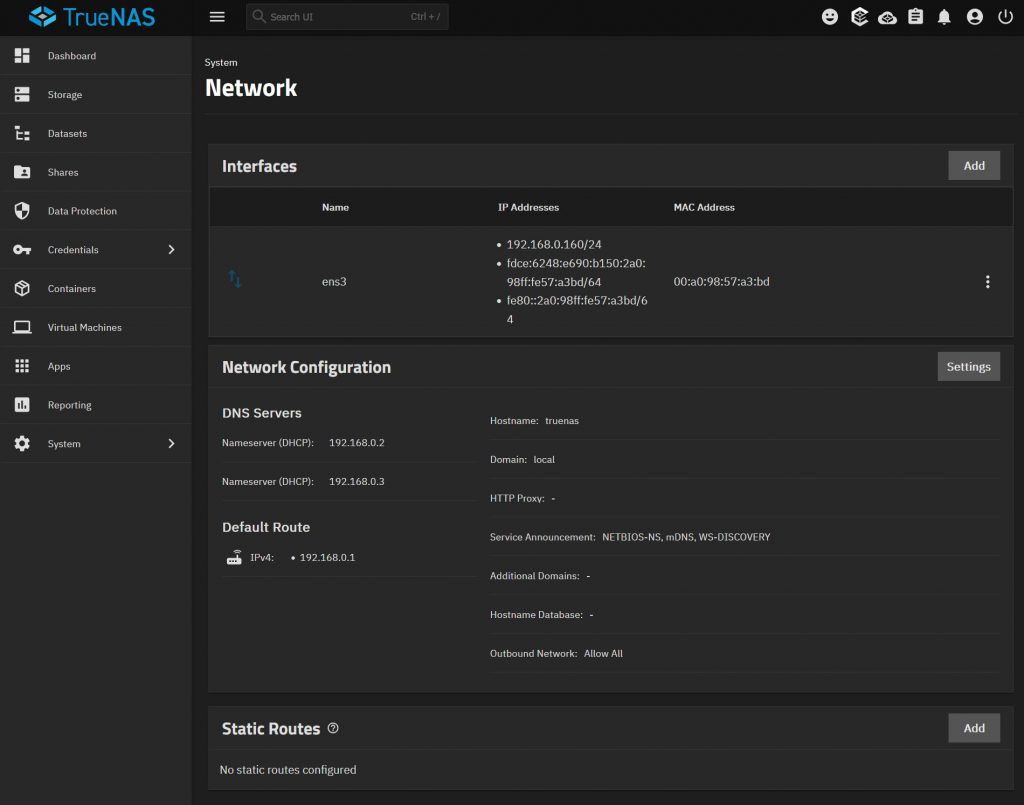The image size is (1024, 805).
Task: Click the Outbound Network Allow All value
Action: click(603, 654)
